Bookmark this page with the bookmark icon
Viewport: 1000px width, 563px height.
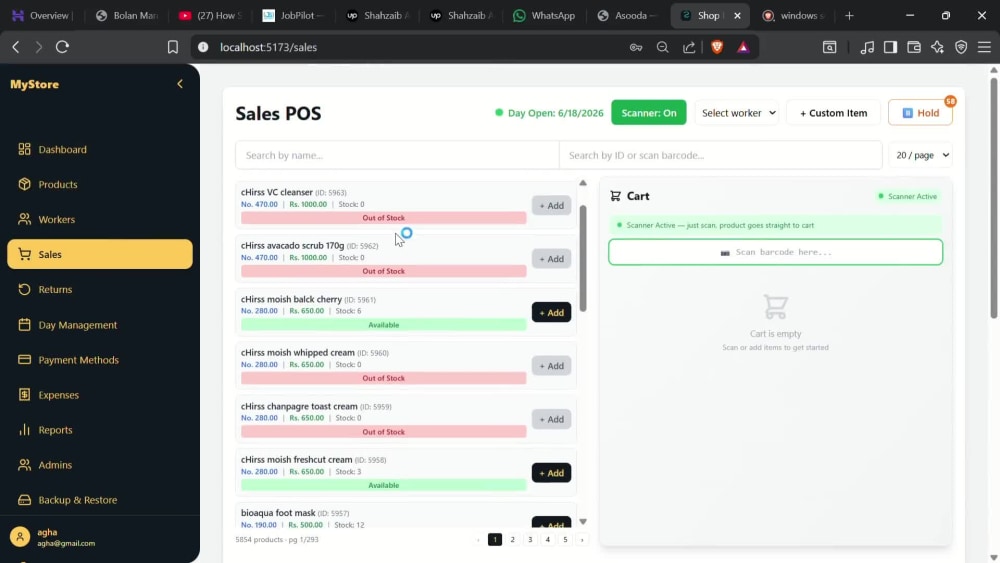click(x=173, y=47)
